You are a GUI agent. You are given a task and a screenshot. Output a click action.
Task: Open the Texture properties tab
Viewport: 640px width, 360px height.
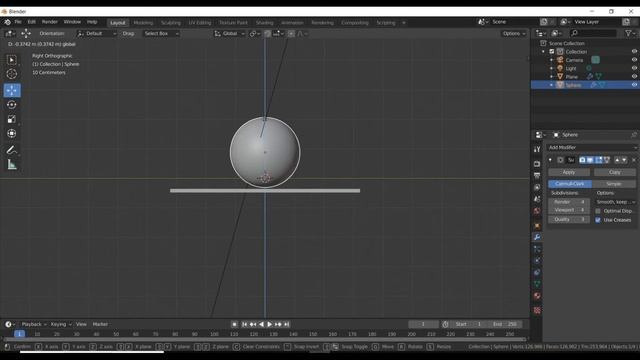coord(537,310)
